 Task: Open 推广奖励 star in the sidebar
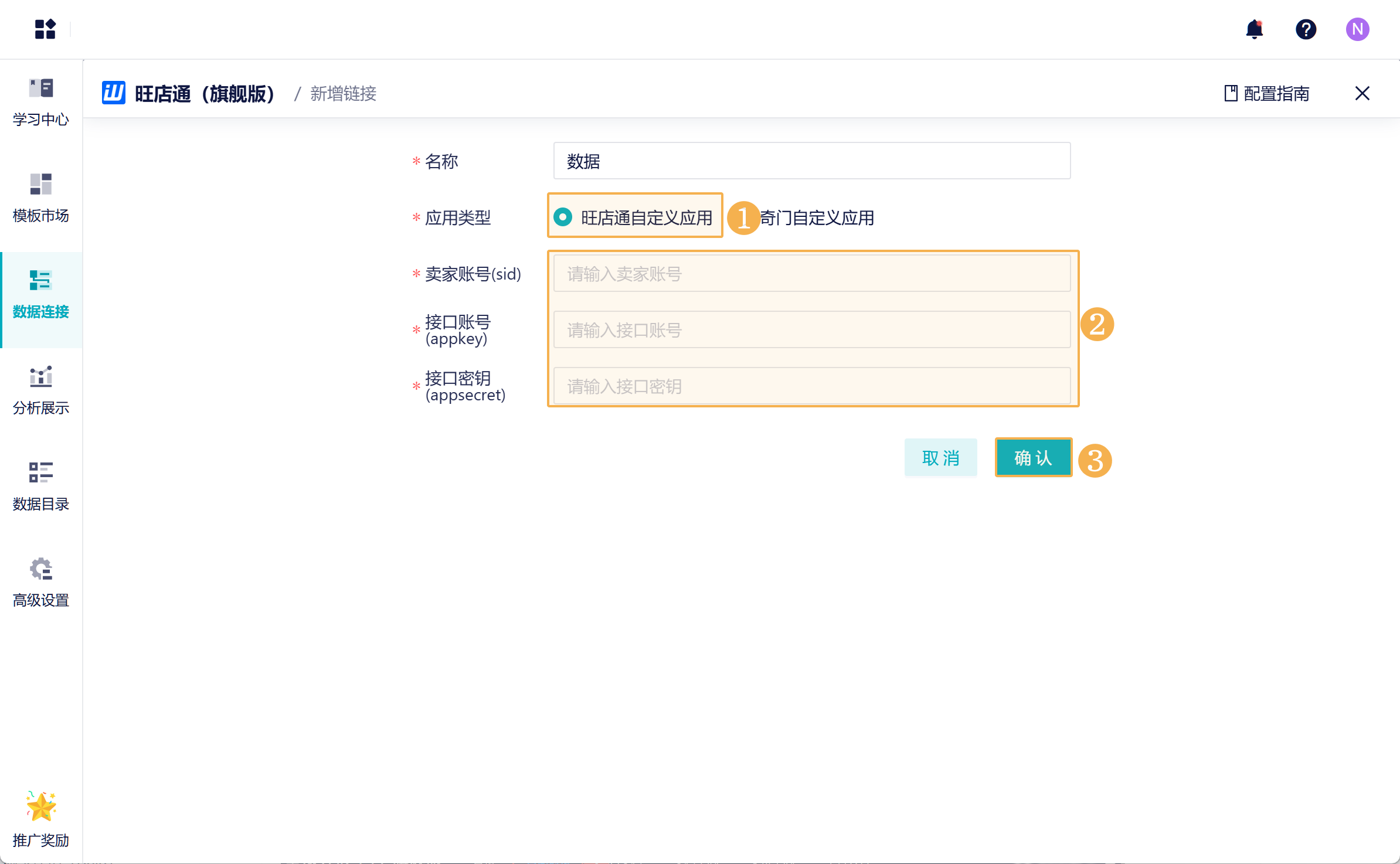pos(41,819)
